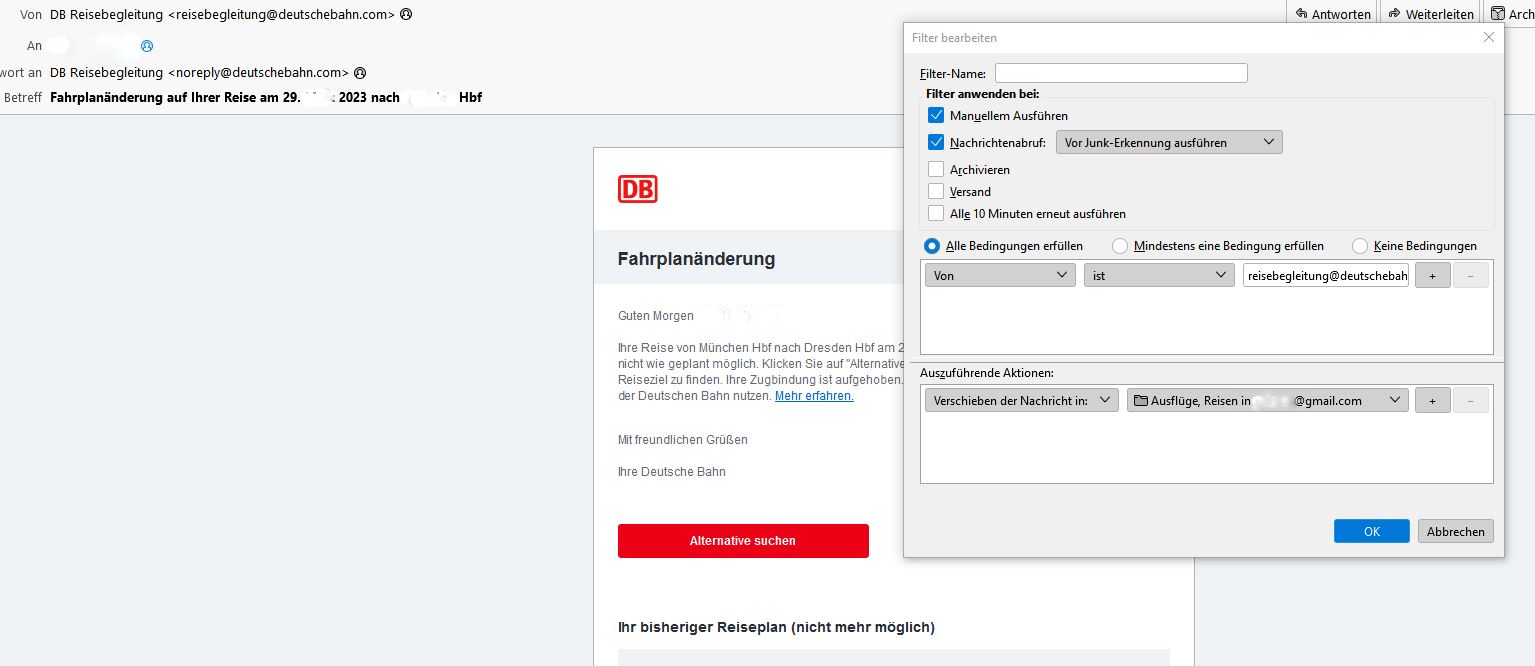Focus the Filter-Name text field
The width and height of the screenshot is (1535, 666).
click(x=1121, y=73)
